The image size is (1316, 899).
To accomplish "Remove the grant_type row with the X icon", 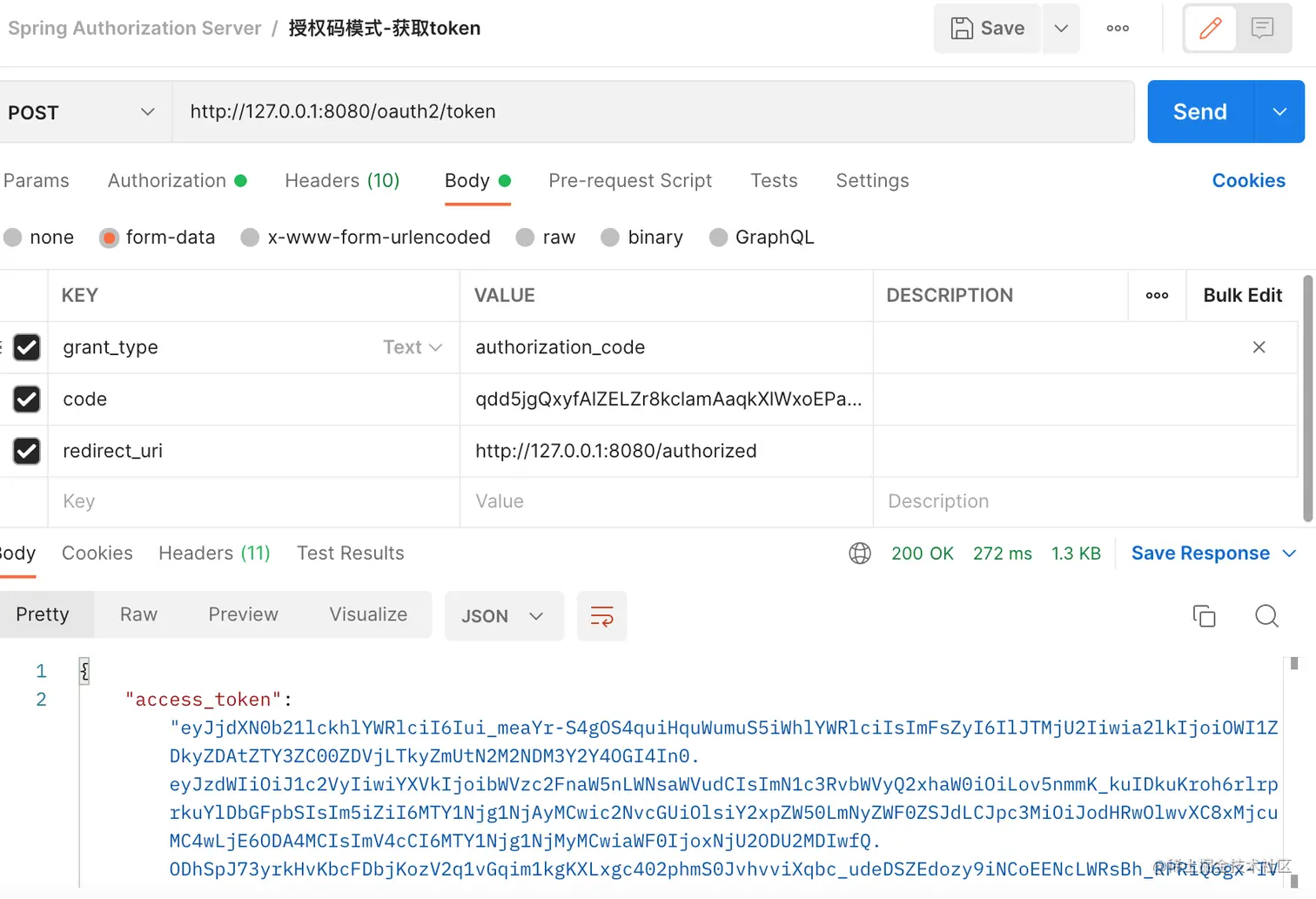I will (x=1259, y=346).
